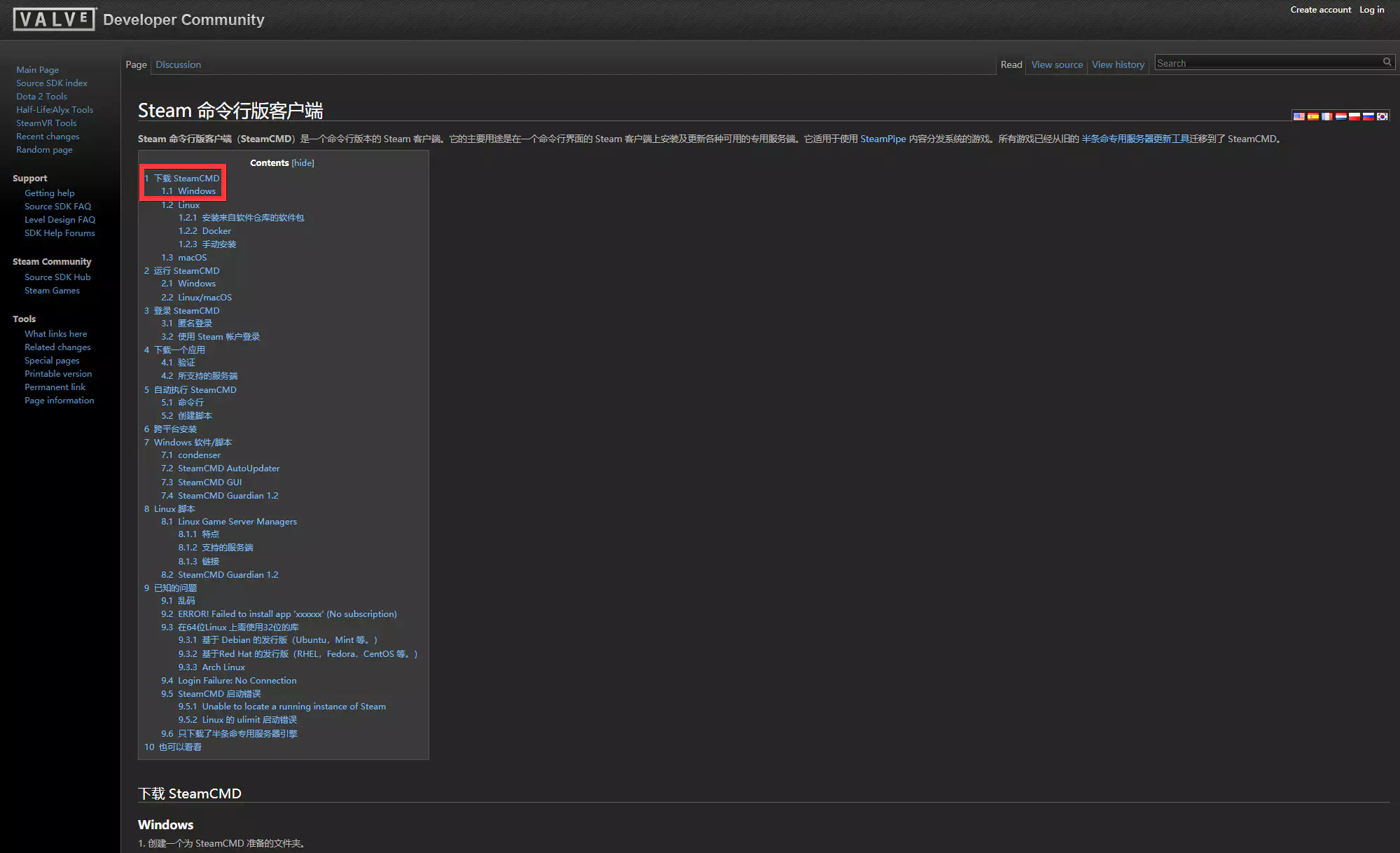Click the search magnifier icon
This screenshot has height=853, width=1400.
point(1387,62)
